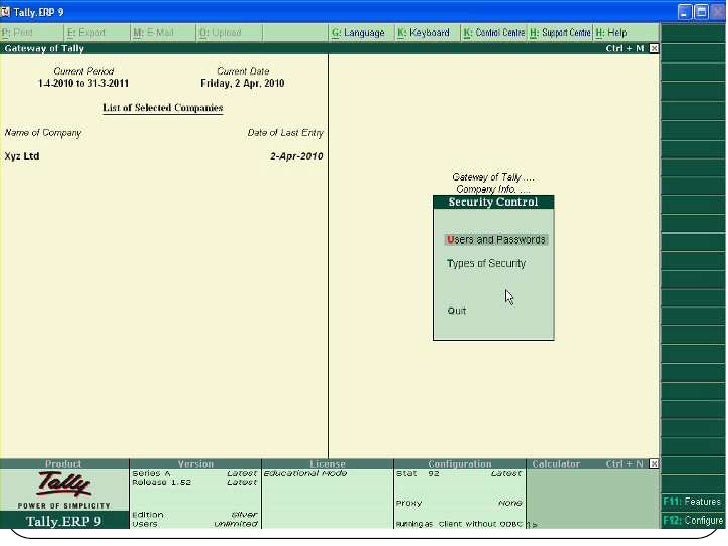Click the E-Mail button
This screenshot has width=728, height=546.
(162, 33)
